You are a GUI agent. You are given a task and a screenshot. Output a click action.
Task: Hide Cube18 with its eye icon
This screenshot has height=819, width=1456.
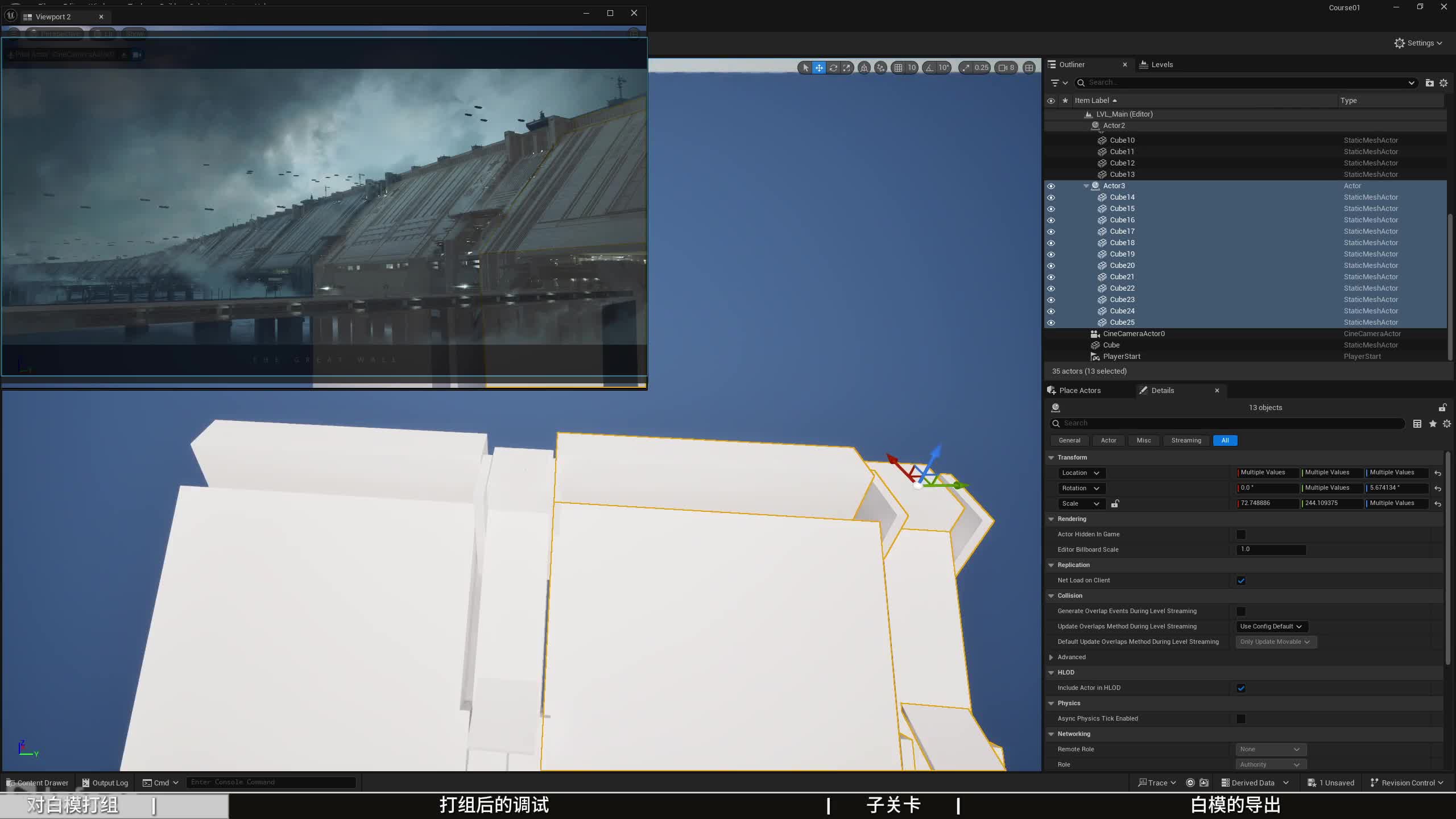[1051, 243]
